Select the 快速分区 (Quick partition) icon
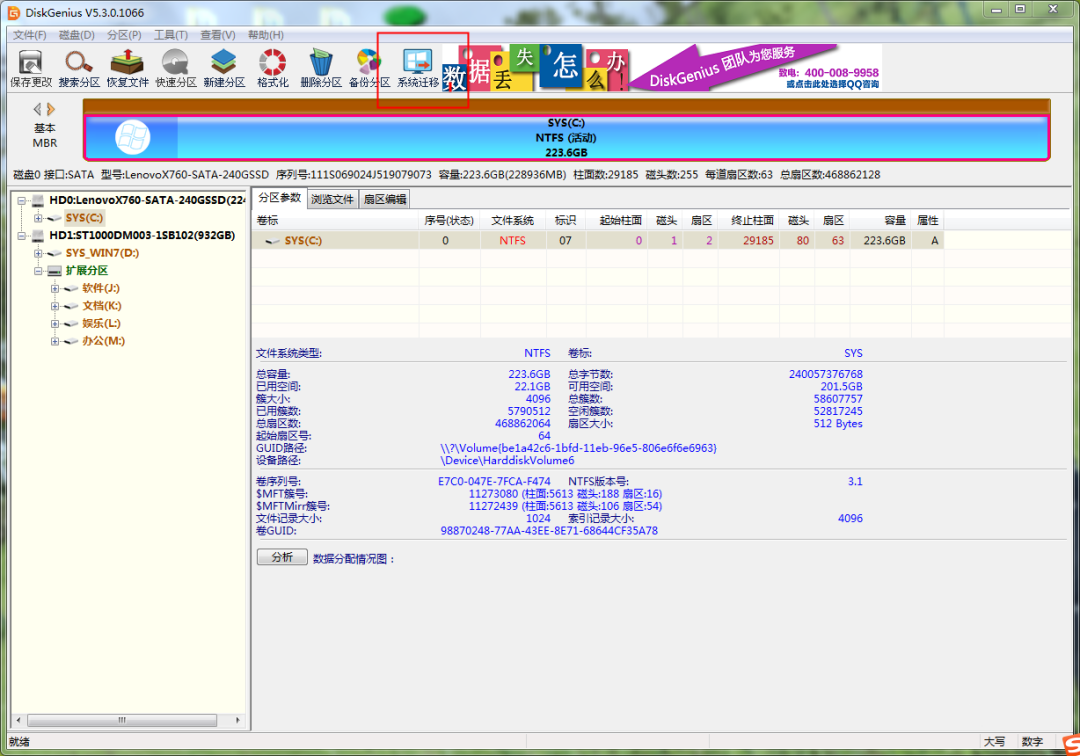The height and width of the screenshot is (756, 1080). 176,66
